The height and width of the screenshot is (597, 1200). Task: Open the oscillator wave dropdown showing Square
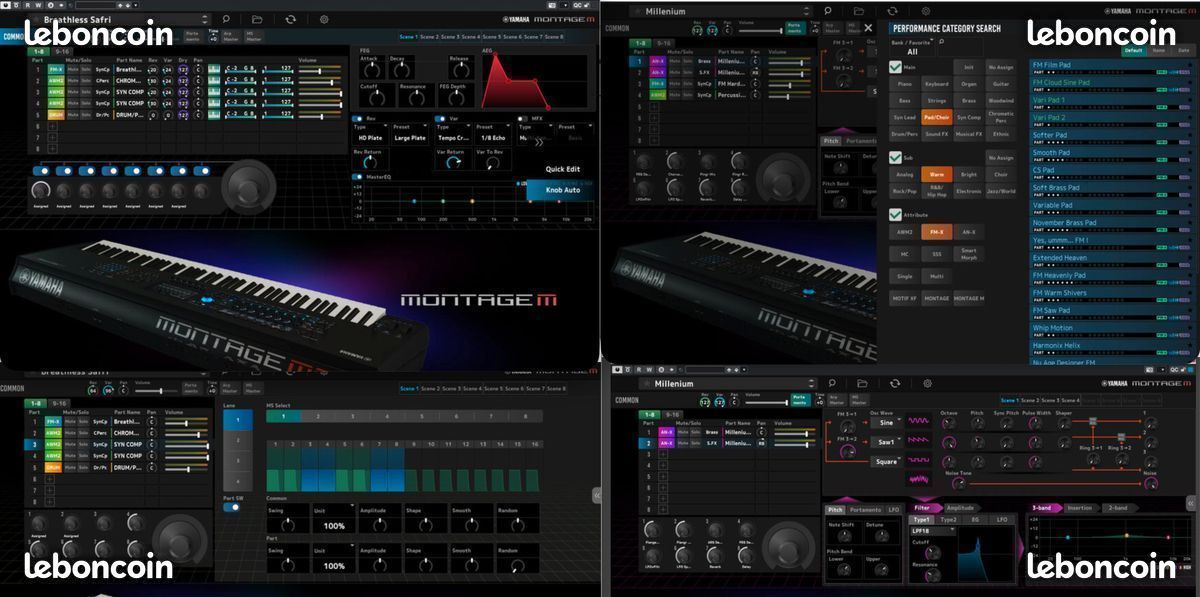(886, 461)
